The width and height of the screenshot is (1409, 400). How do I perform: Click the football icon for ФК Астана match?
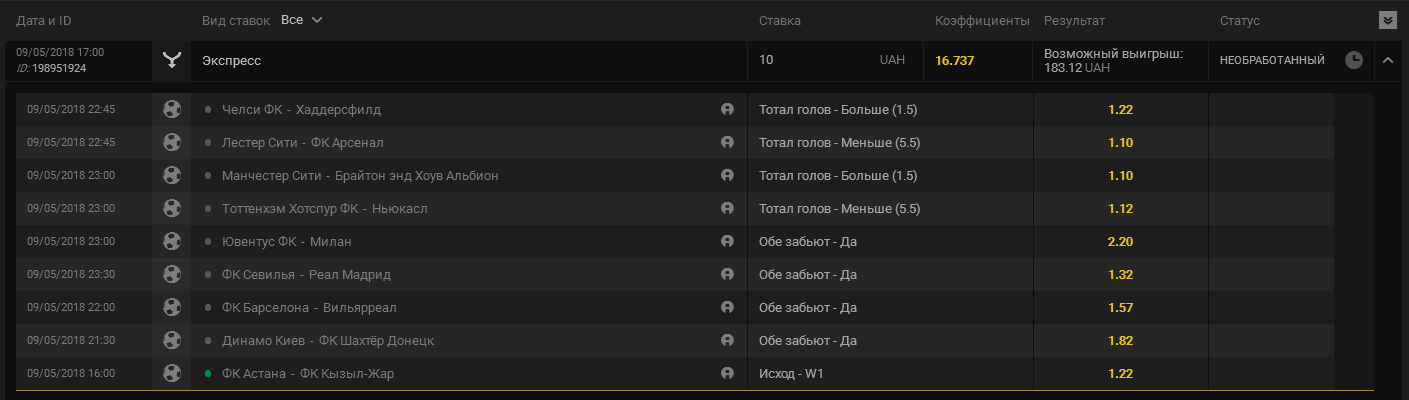(x=172, y=374)
